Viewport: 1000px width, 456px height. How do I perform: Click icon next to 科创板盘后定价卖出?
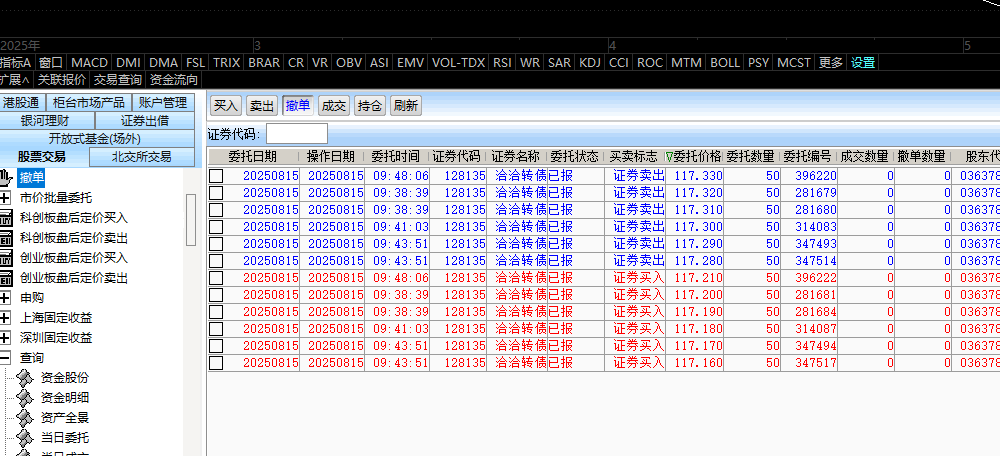(6, 237)
